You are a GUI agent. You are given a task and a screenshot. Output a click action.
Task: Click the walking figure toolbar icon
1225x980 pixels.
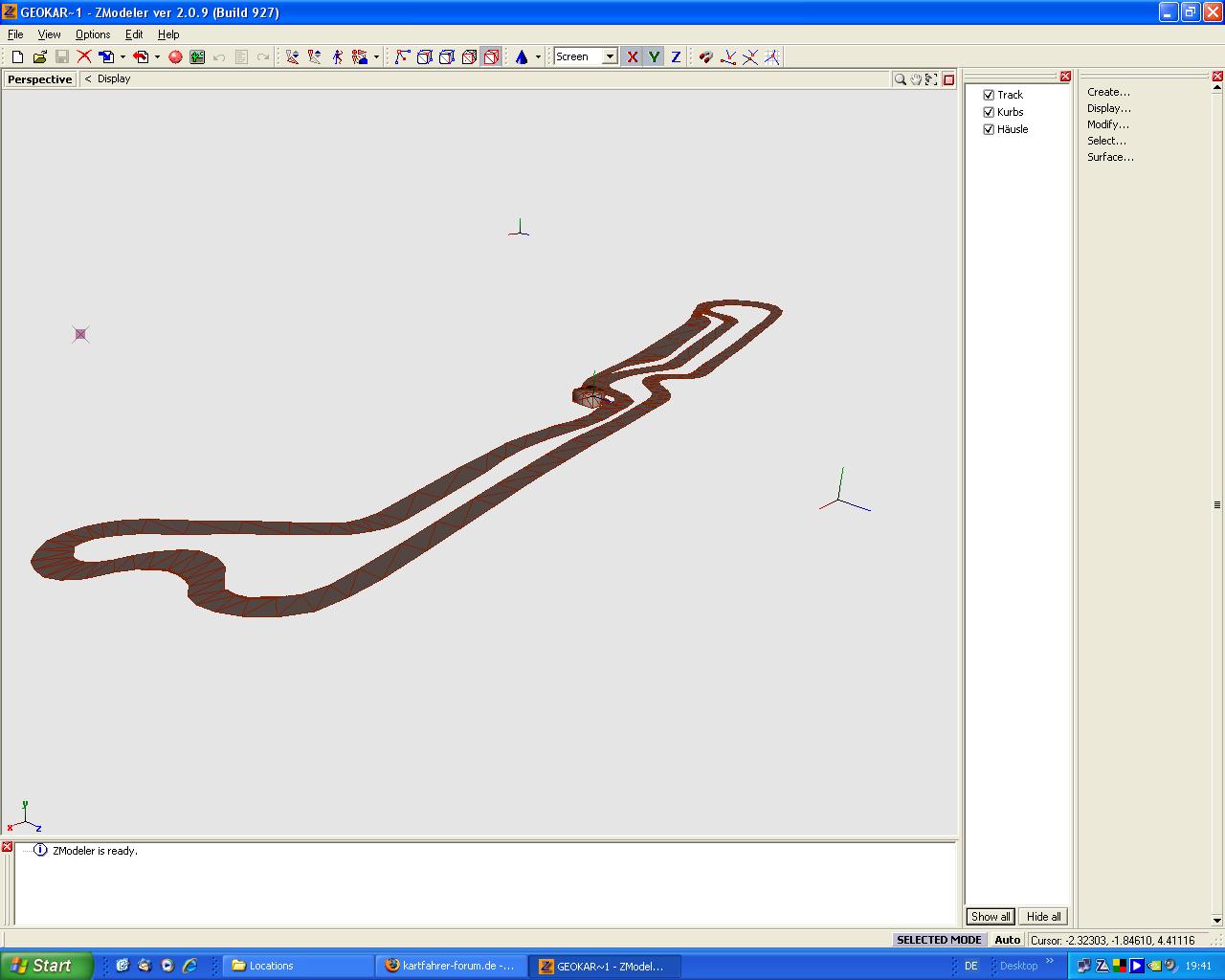[337, 57]
